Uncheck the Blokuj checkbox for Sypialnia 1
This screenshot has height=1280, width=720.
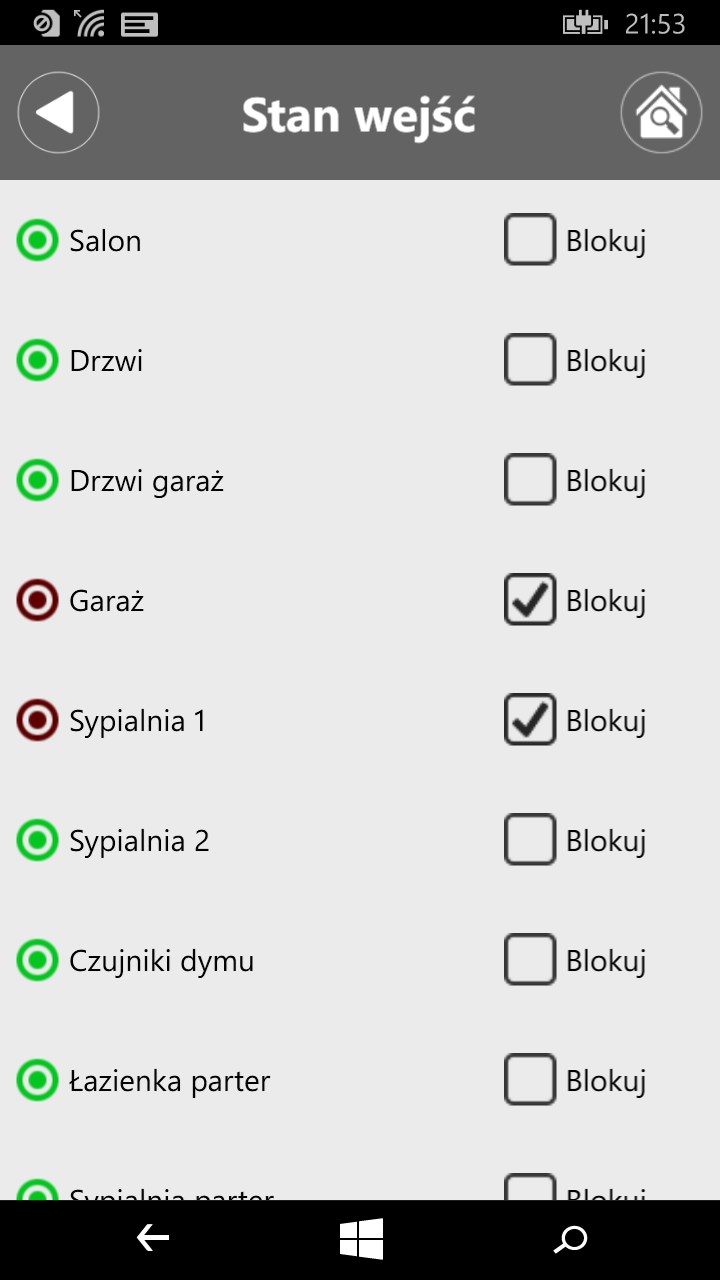(529, 721)
